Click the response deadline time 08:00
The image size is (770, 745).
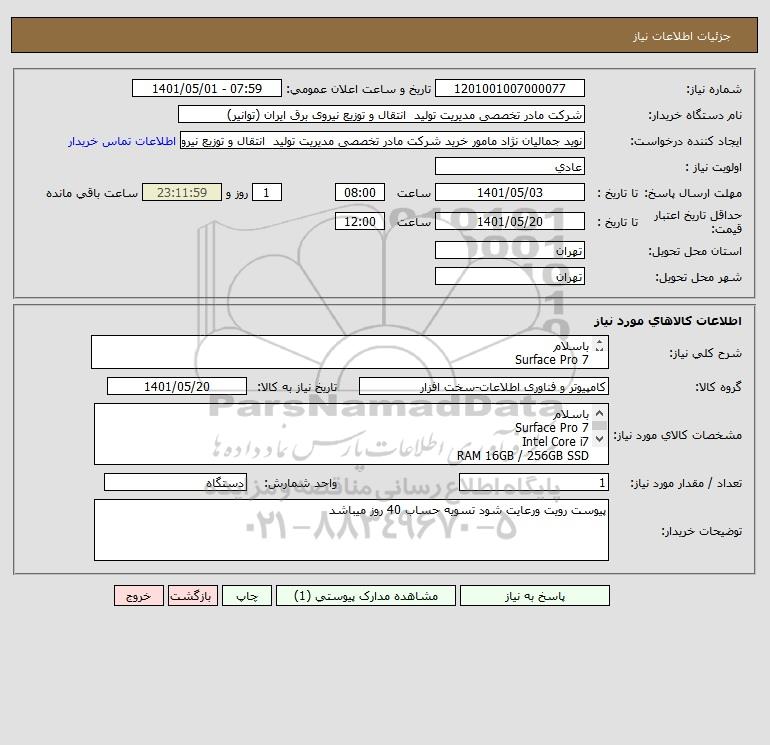click(360, 193)
